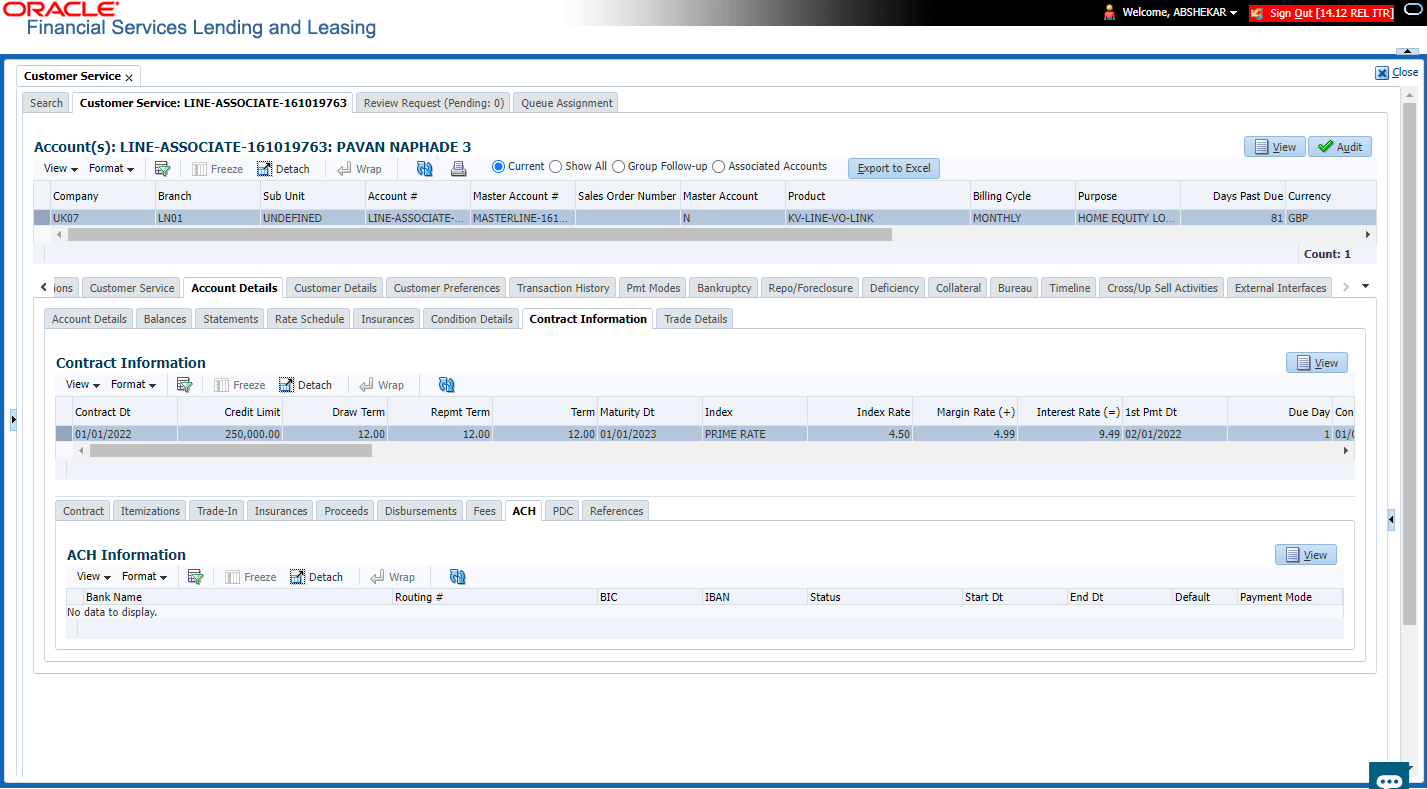Screen dimensions: 1427x789
Task: Click Query By Example icon in Contract Information toolbar
Action: [x=185, y=385]
